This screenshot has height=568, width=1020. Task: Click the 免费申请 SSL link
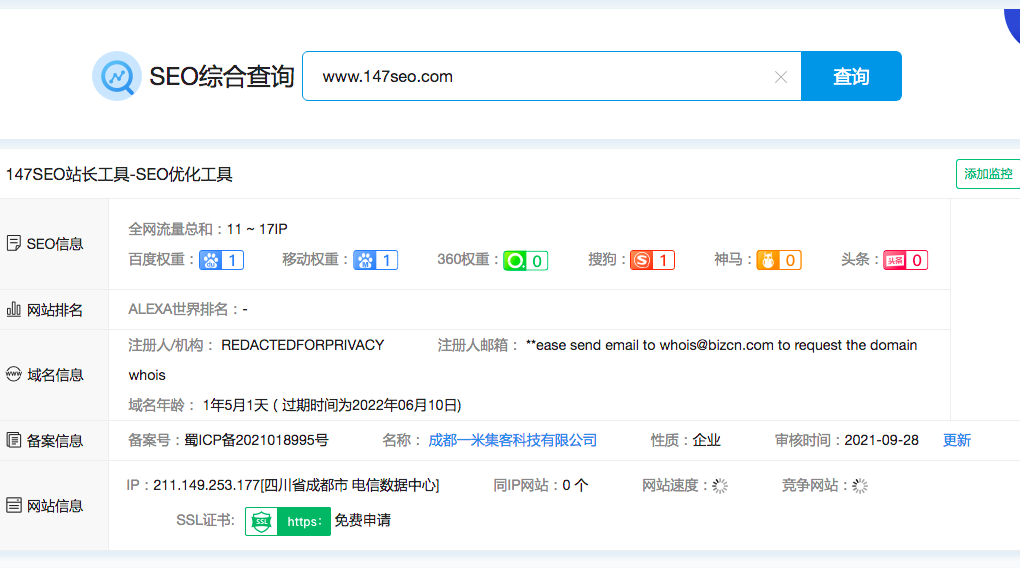(x=362, y=521)
